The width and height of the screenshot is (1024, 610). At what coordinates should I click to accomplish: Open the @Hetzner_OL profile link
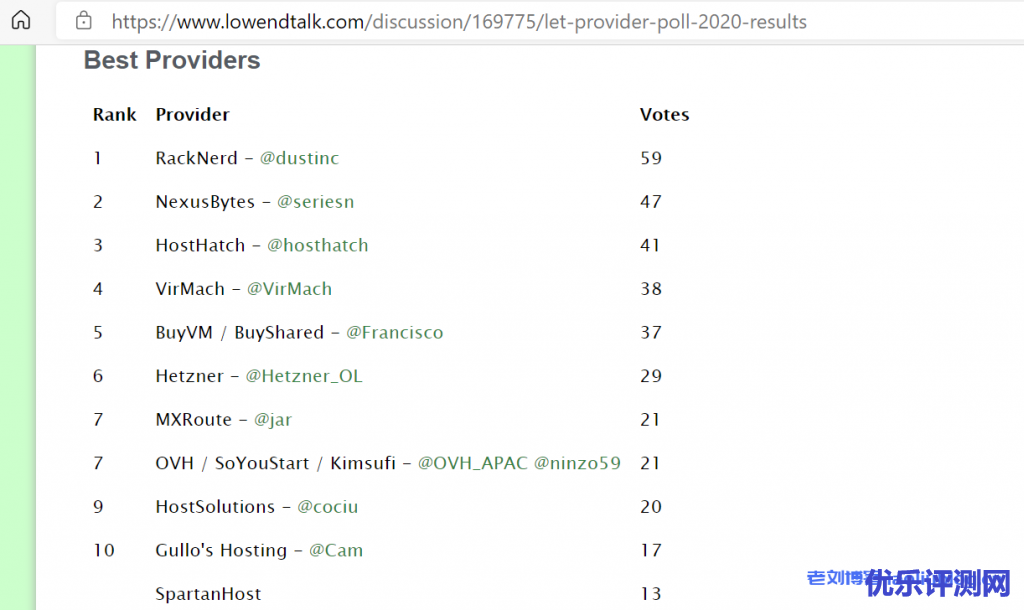[x=304, y=376]
